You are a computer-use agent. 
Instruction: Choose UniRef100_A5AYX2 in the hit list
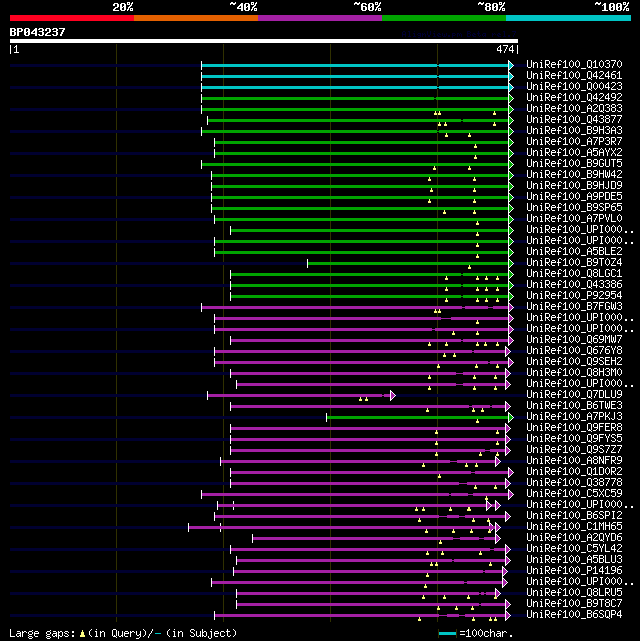[x=574, y=153]
